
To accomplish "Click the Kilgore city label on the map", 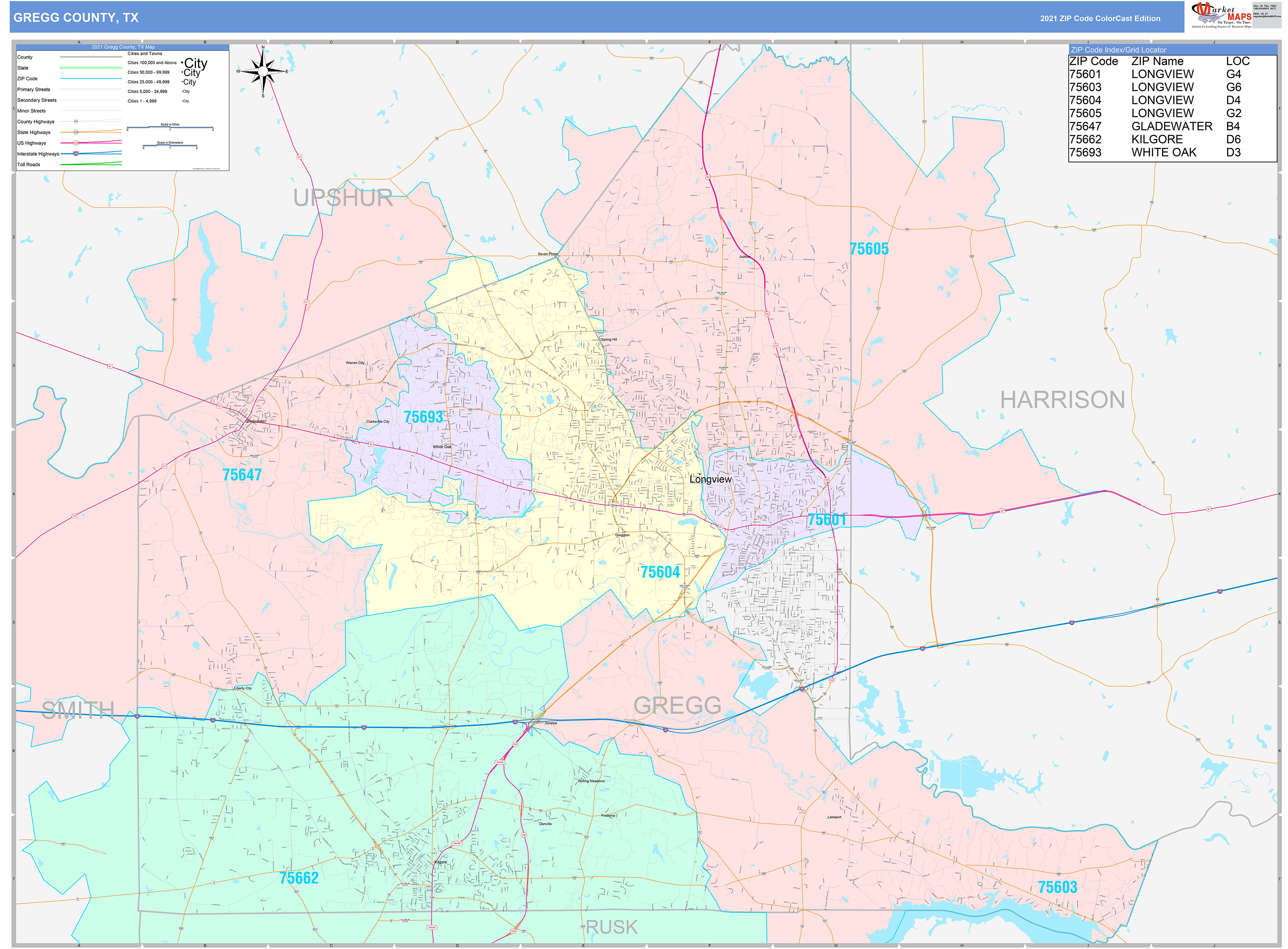I will click(x=441, y=862).
